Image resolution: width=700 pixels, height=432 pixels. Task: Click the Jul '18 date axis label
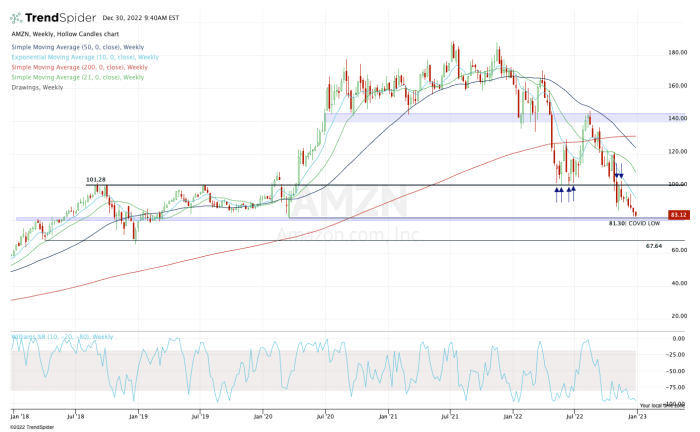tap(75, 417)
